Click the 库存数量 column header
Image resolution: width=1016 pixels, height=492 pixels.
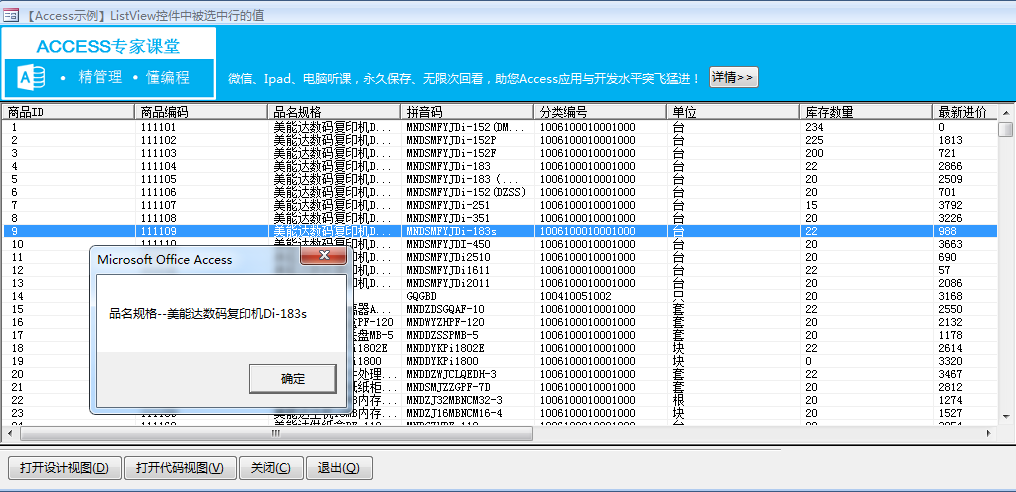point(865,112)
